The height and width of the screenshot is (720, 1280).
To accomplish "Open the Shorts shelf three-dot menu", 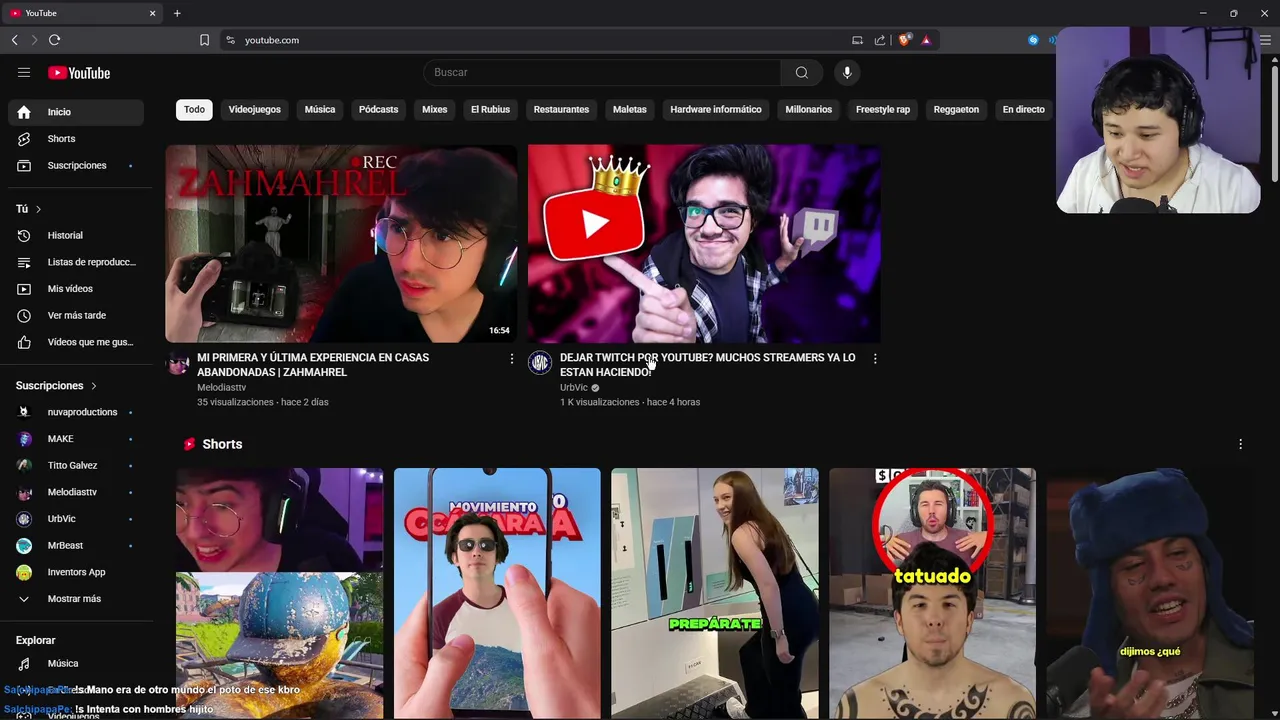I will tap(1240, 444).
